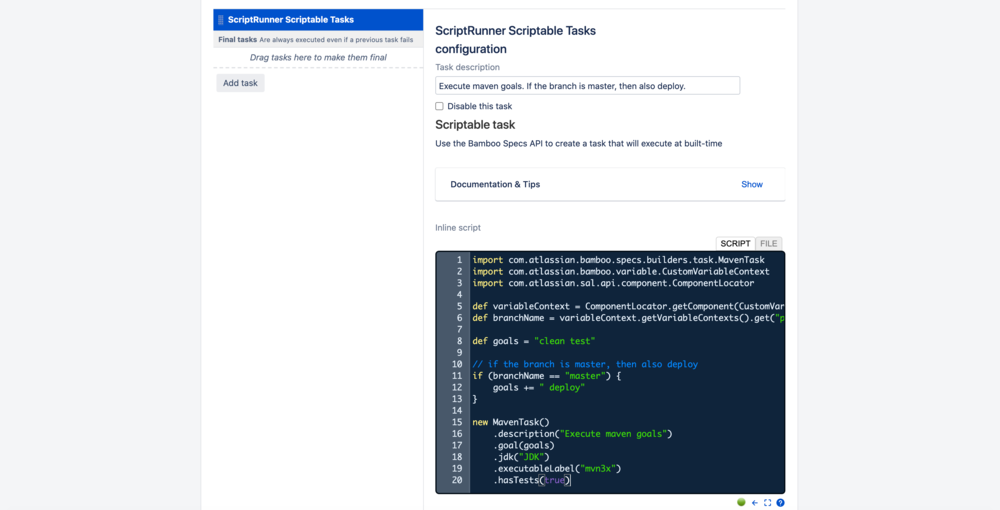Click the 'Drag tasks here to make them final' area
This screenshot has height=510, width=1000.
(x=318, y=57)
